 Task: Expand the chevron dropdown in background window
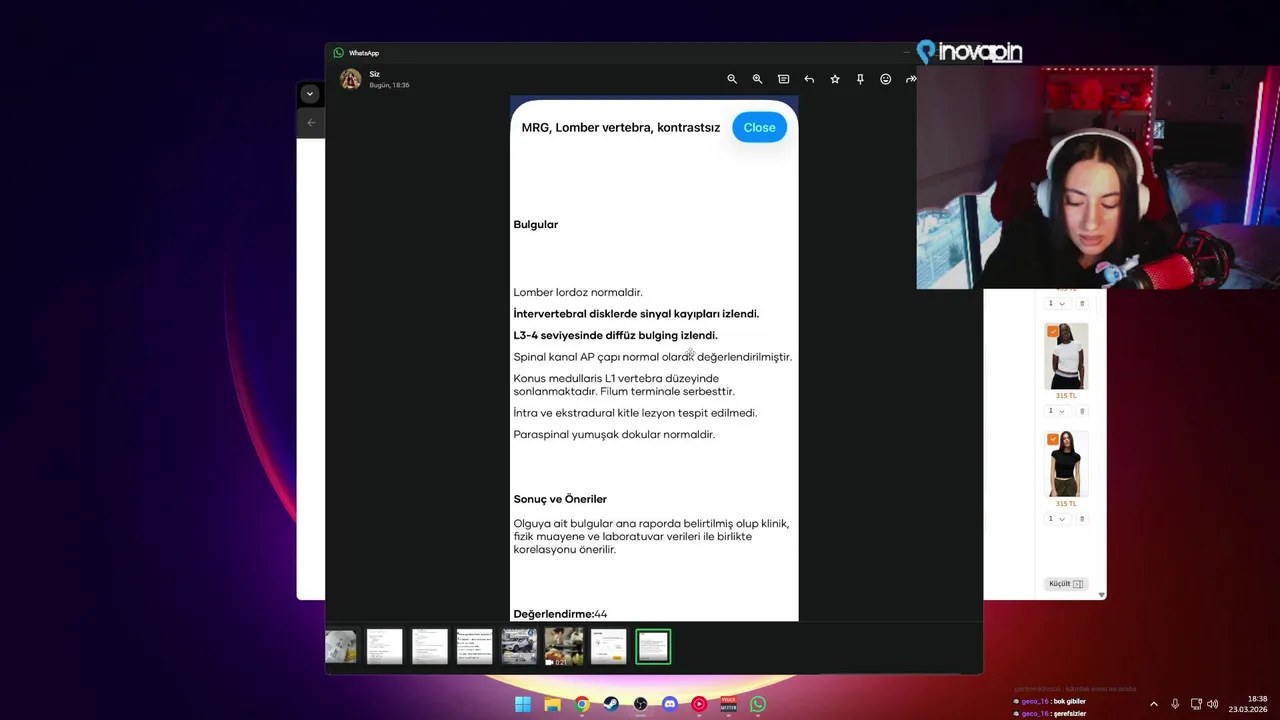click(x=310, y=94)
